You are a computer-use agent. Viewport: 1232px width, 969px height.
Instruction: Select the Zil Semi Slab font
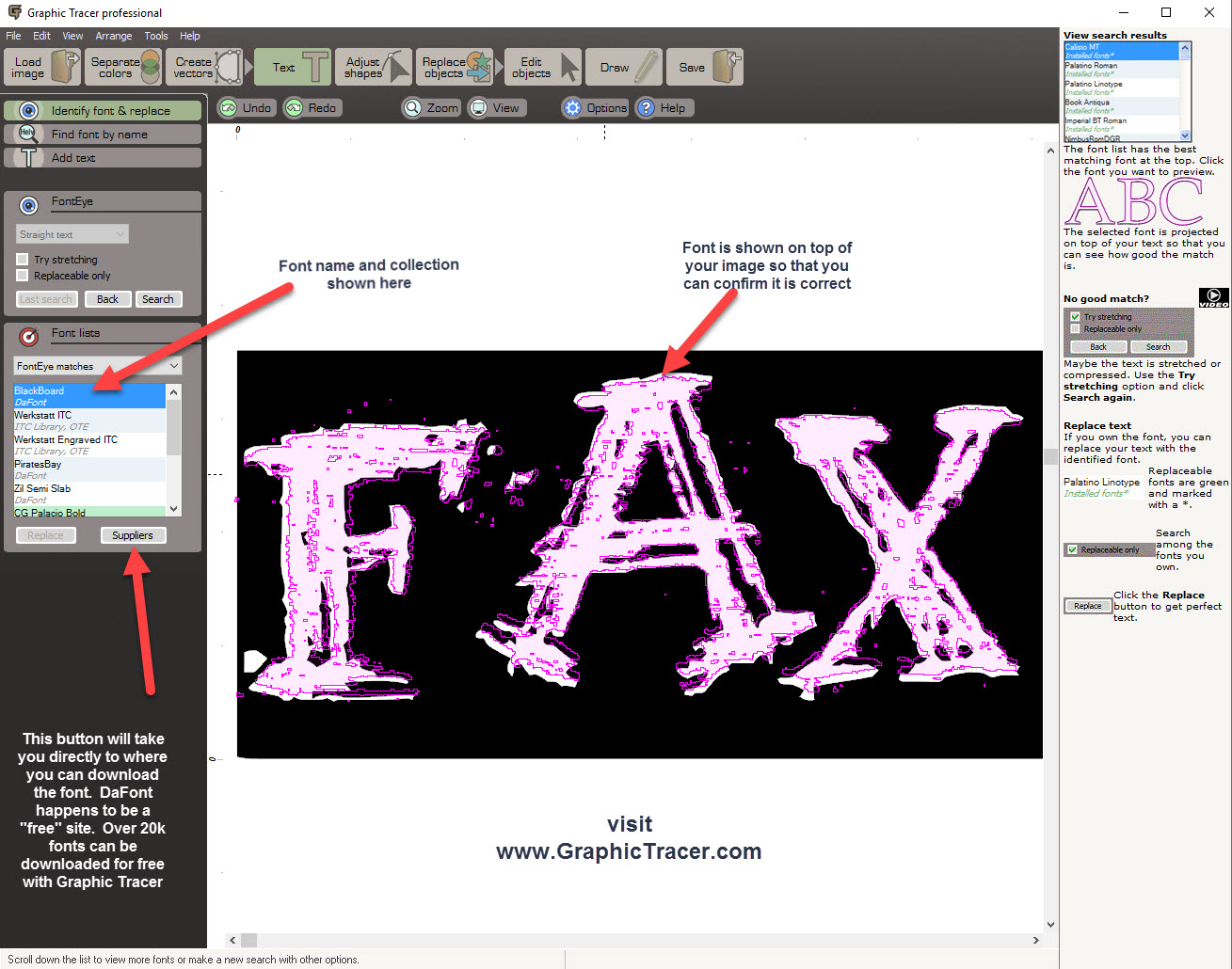click(89, 494)
